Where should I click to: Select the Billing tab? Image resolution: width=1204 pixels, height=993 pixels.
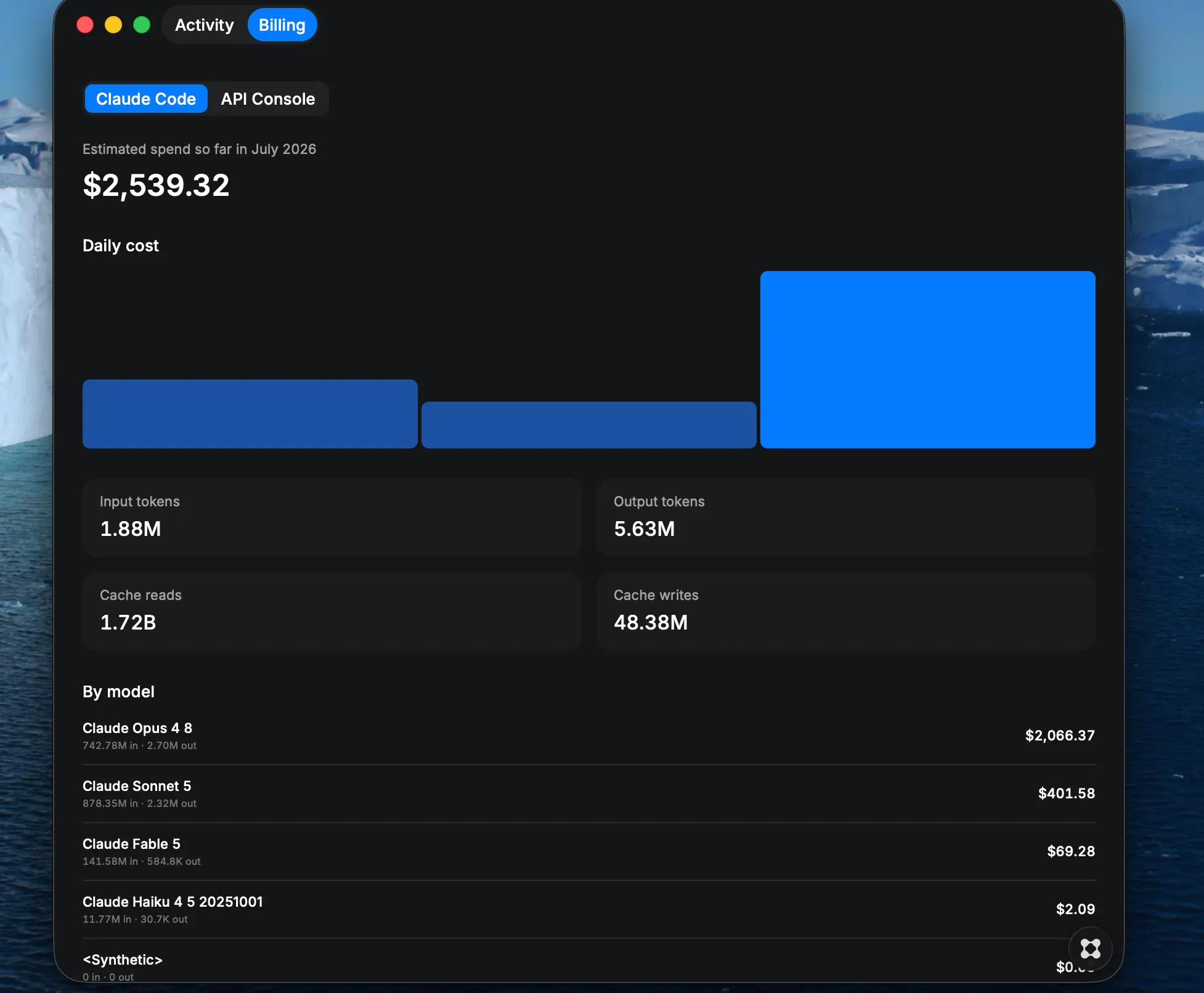point(282,25)
